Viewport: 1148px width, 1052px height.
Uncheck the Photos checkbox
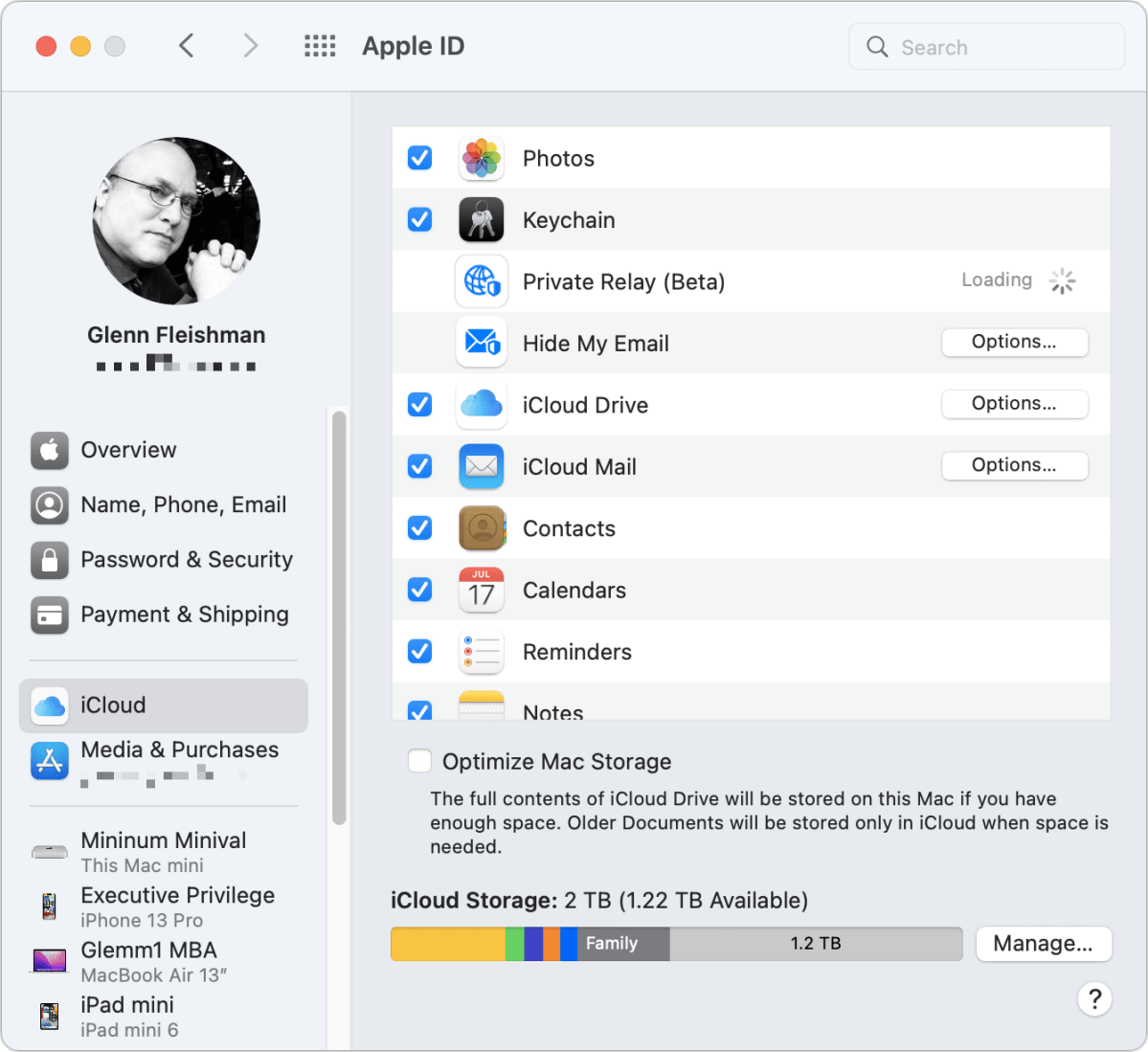pos(419,157)
